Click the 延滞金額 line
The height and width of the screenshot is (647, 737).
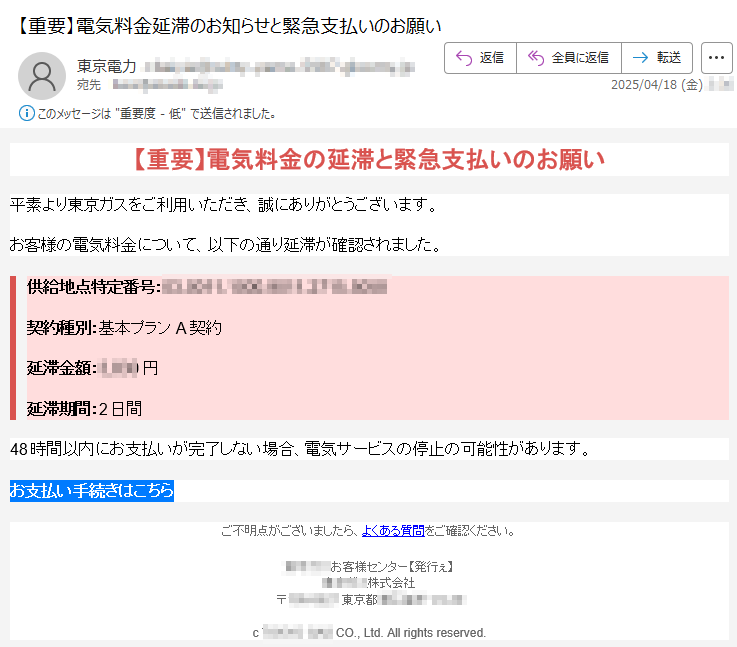[92, 368]
